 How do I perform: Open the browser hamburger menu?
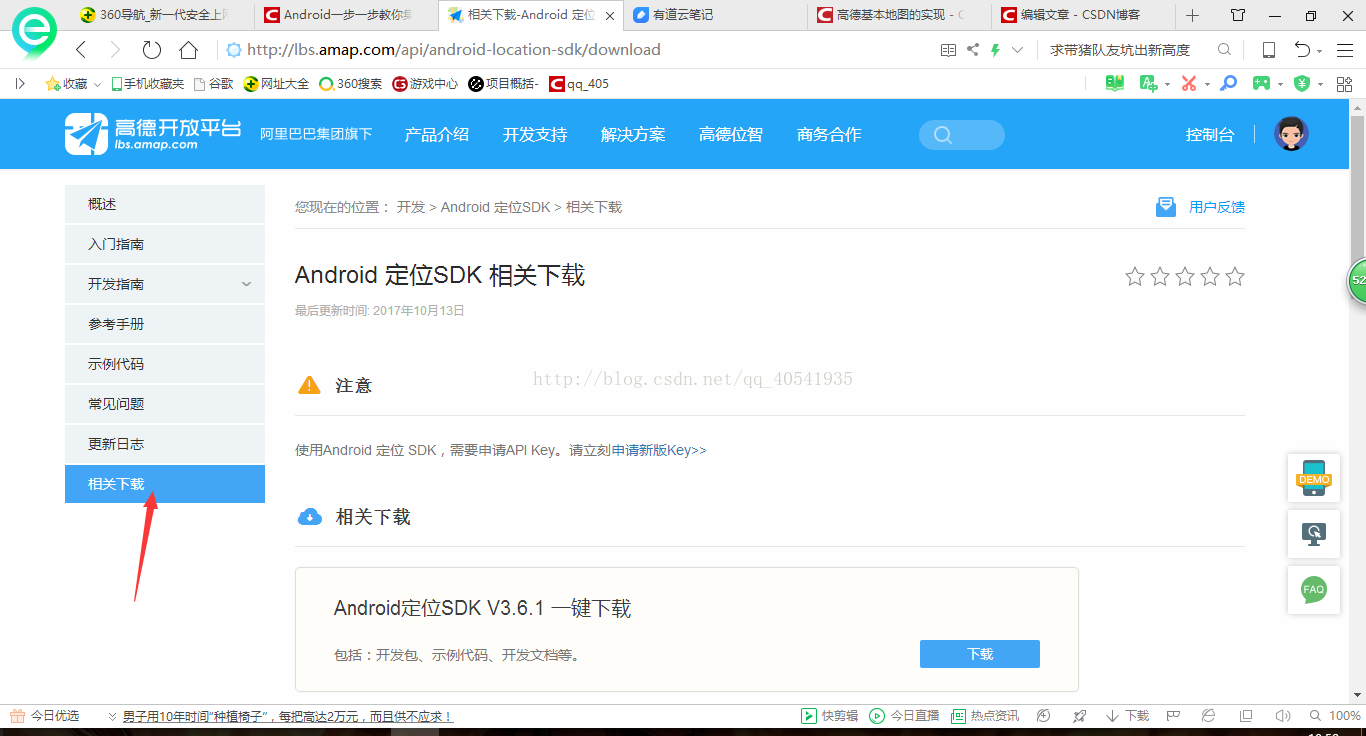tap(1344, 50)
